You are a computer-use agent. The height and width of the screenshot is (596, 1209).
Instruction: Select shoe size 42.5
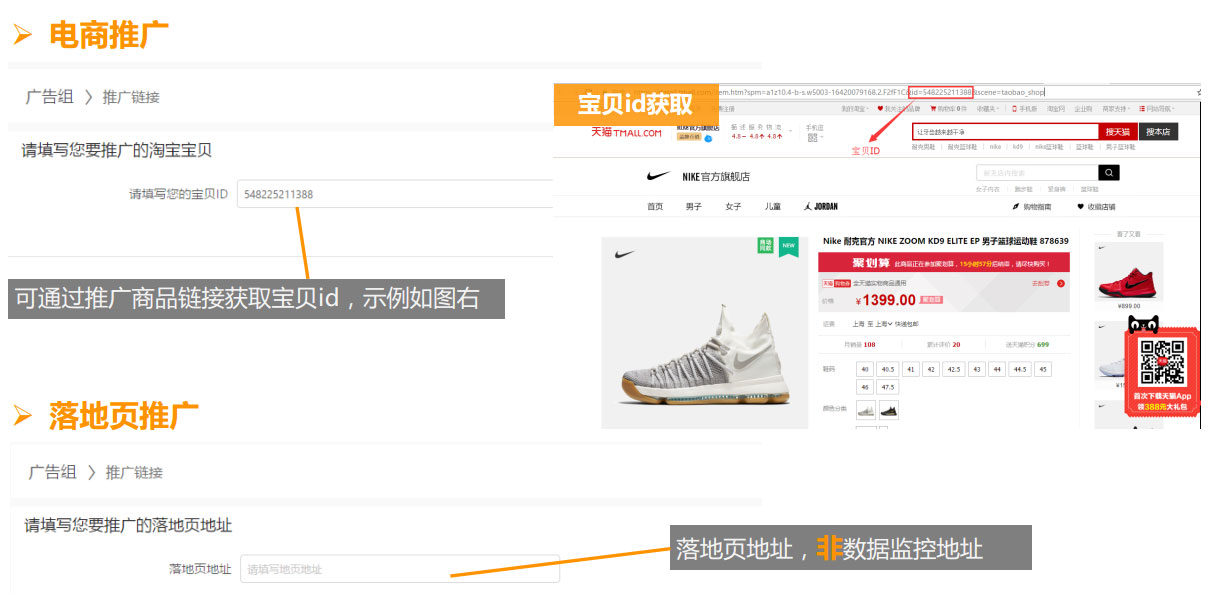coord(954,369)
